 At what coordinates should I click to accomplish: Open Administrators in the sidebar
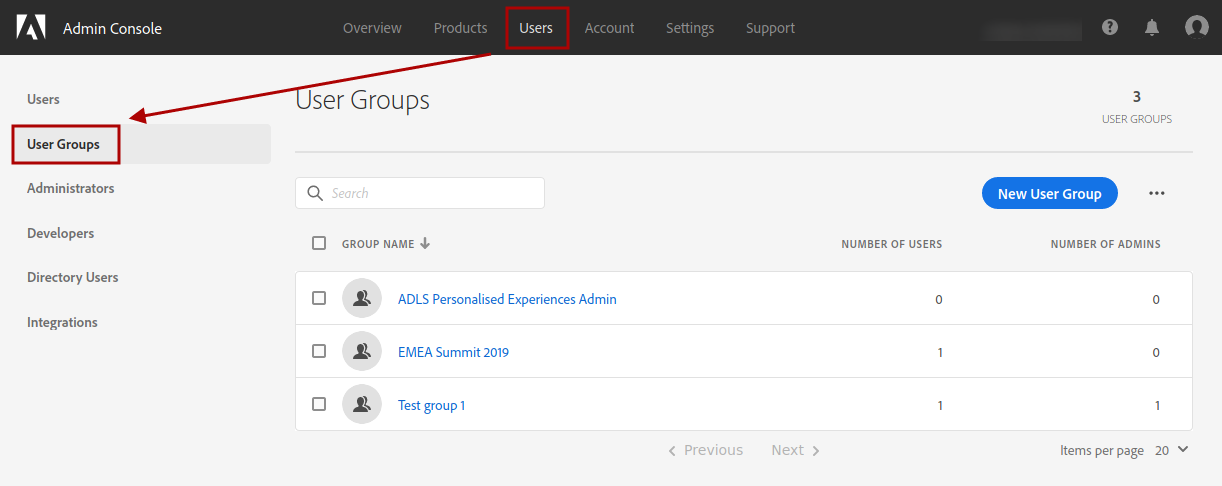[x=70, y=188]
